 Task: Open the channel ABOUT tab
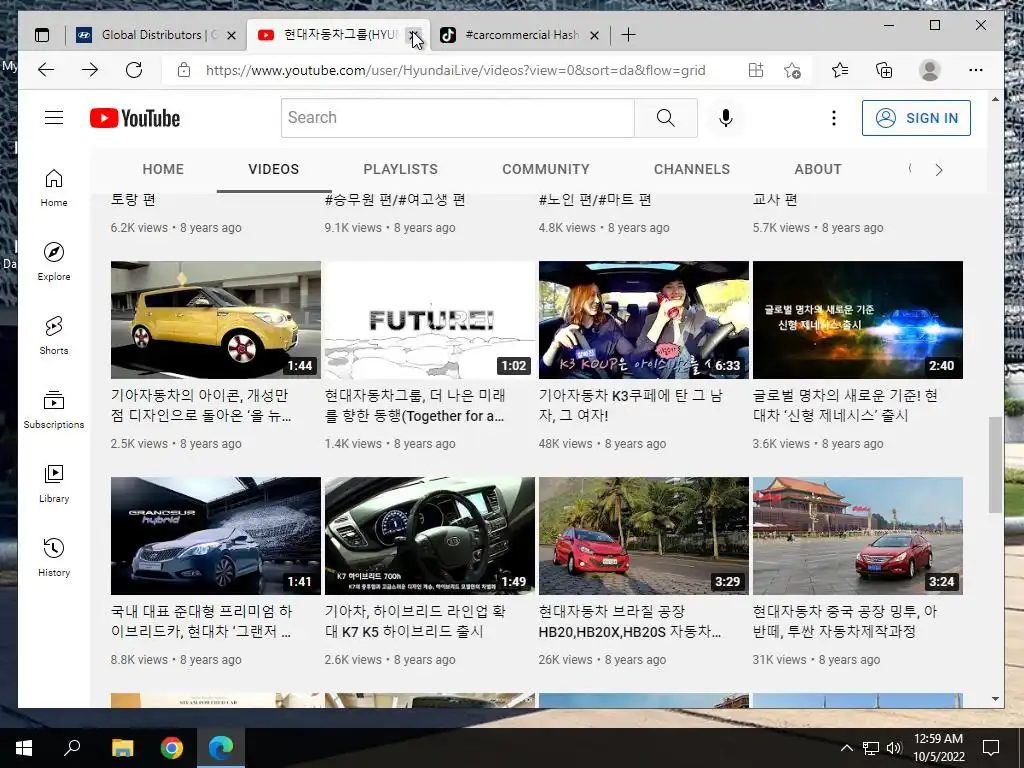[x=818, y=169]
